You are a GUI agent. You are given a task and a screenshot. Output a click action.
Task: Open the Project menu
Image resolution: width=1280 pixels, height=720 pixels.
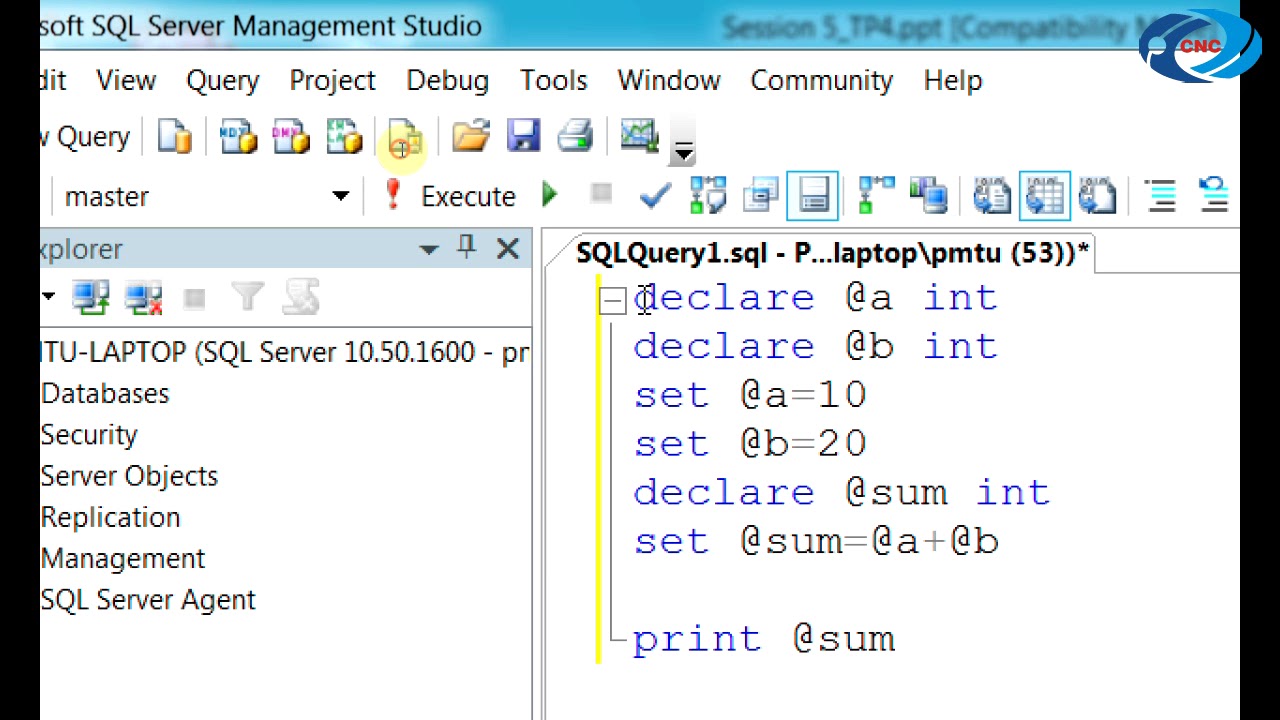click(333, 81)
